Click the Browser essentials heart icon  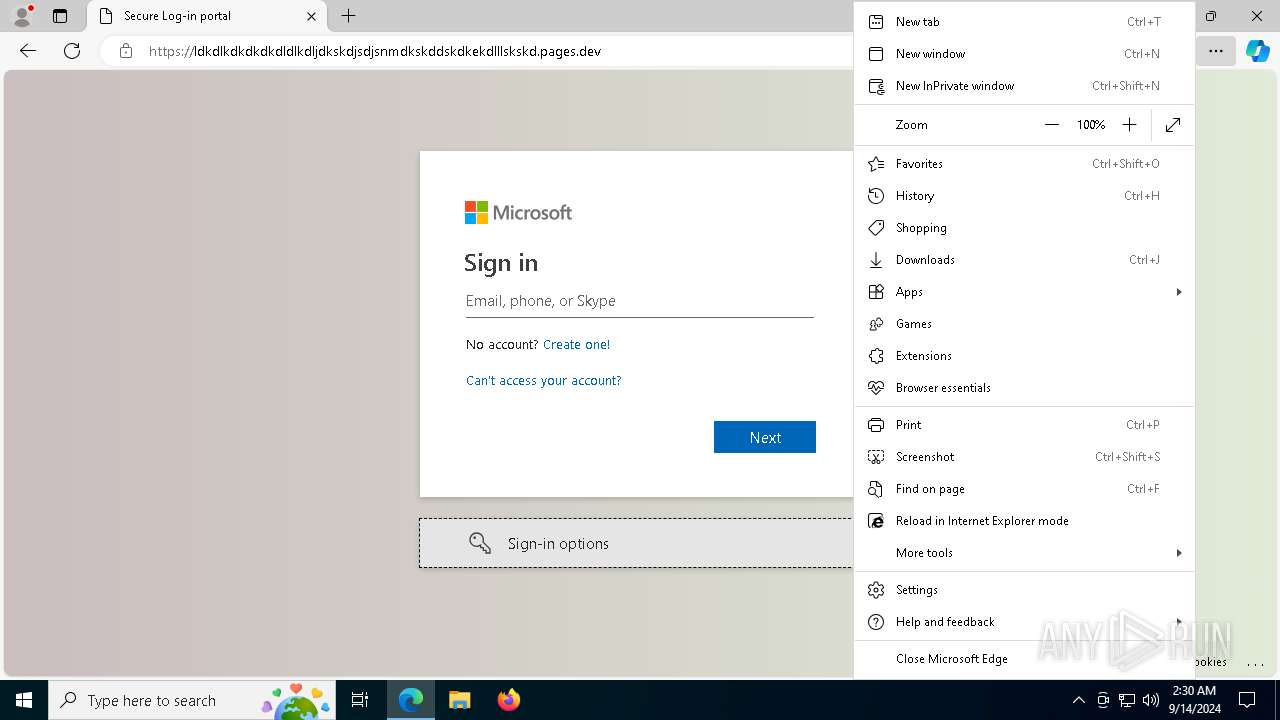point(876,388)
